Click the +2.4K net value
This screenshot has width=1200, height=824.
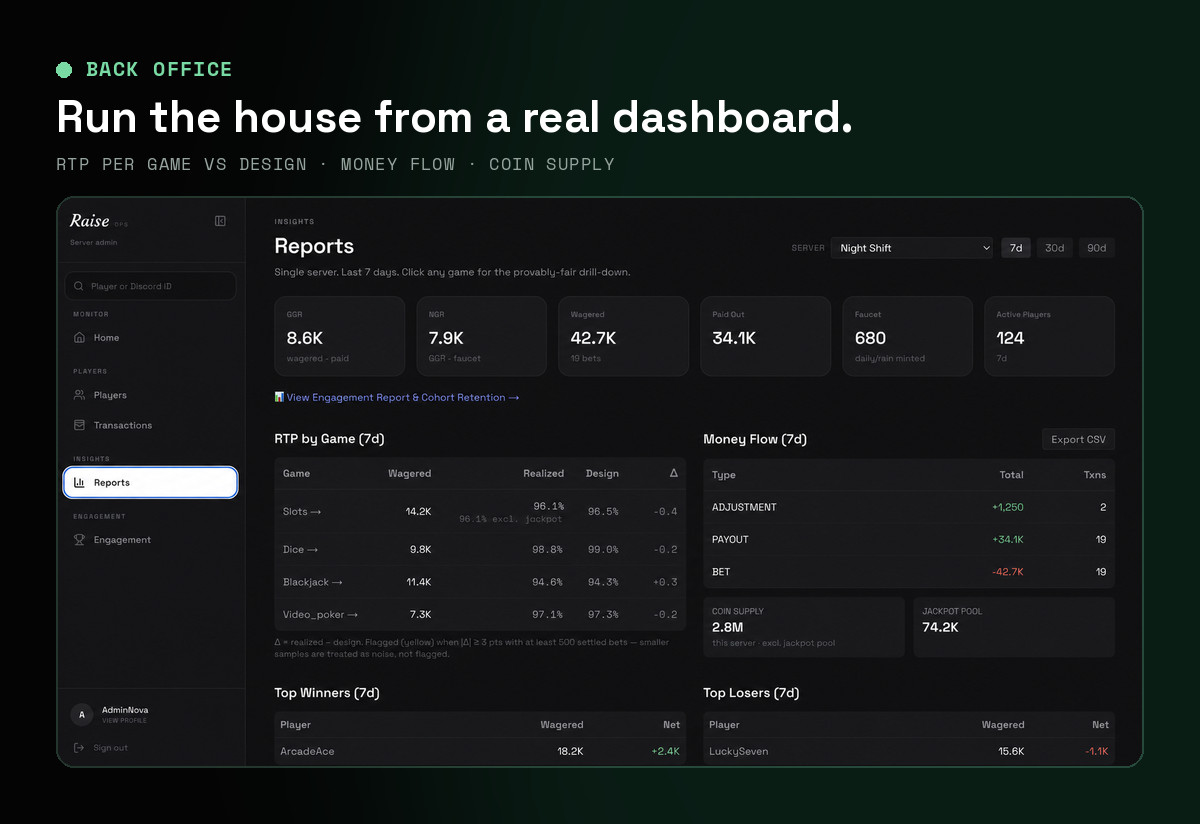tap(665, 751)
